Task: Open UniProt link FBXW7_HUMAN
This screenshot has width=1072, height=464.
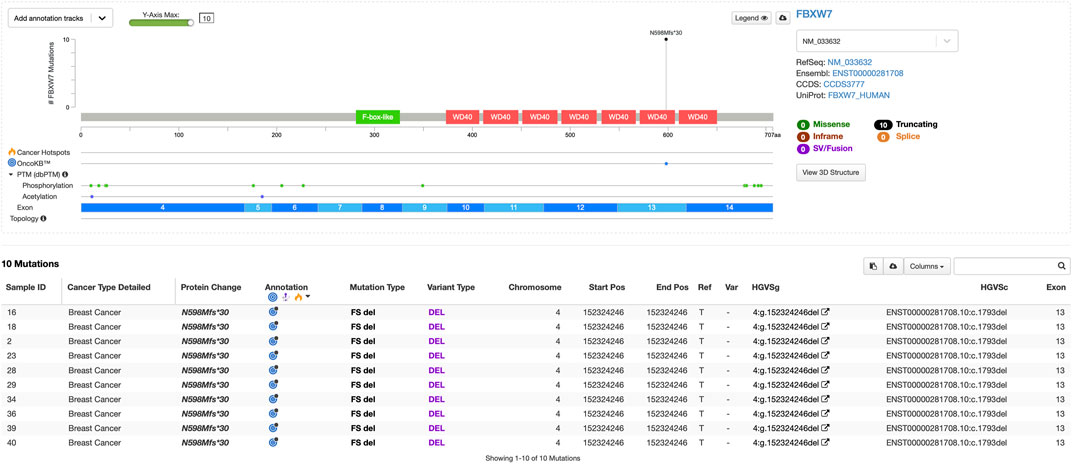Action: tap(861, 95)
